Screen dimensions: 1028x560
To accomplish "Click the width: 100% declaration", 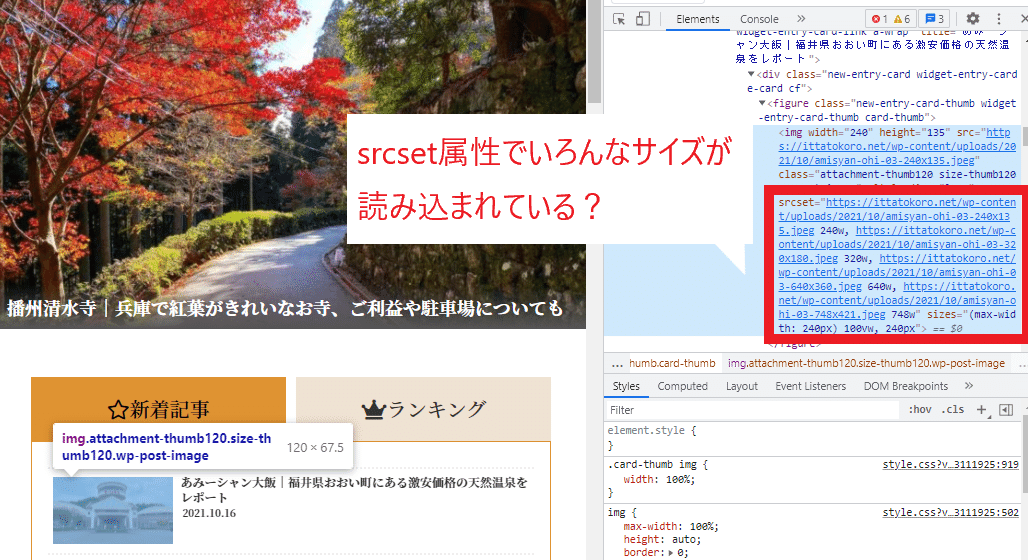I will pos(659,479).
